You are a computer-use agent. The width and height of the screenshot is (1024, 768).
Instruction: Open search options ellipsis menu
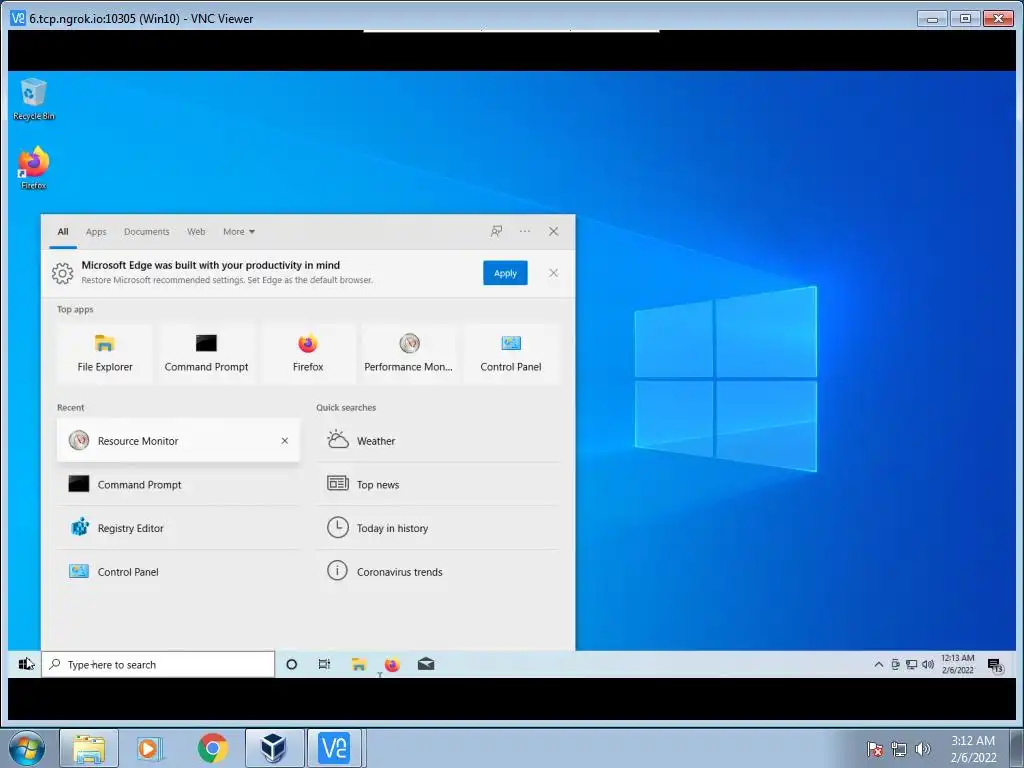[524, 231]
